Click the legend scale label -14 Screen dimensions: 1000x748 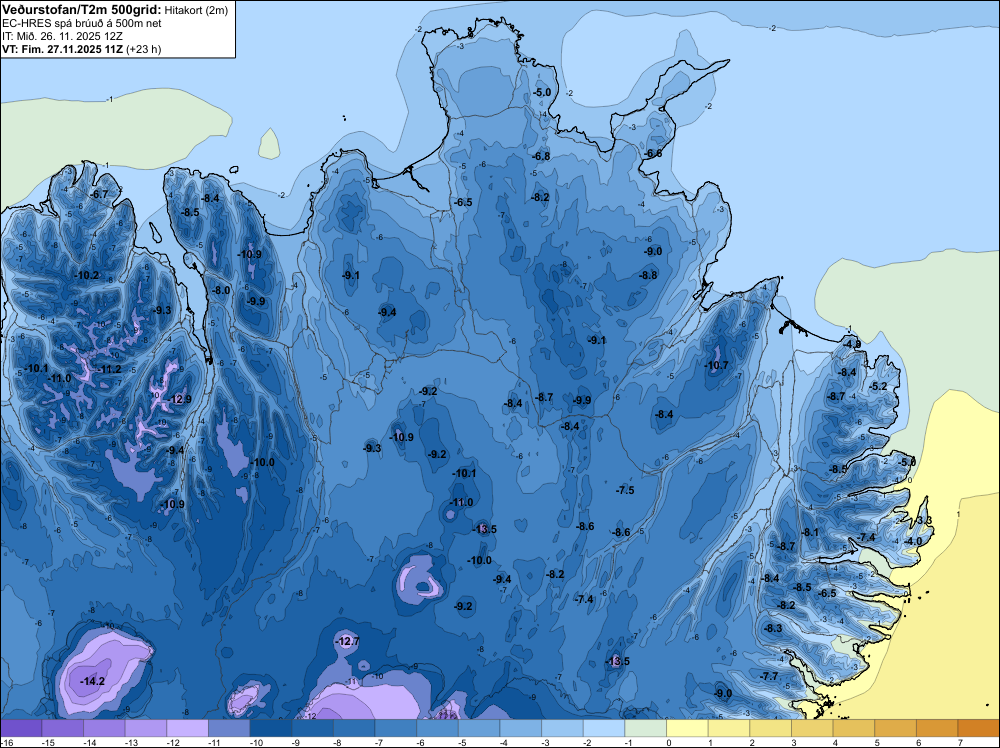pos(89,742)
